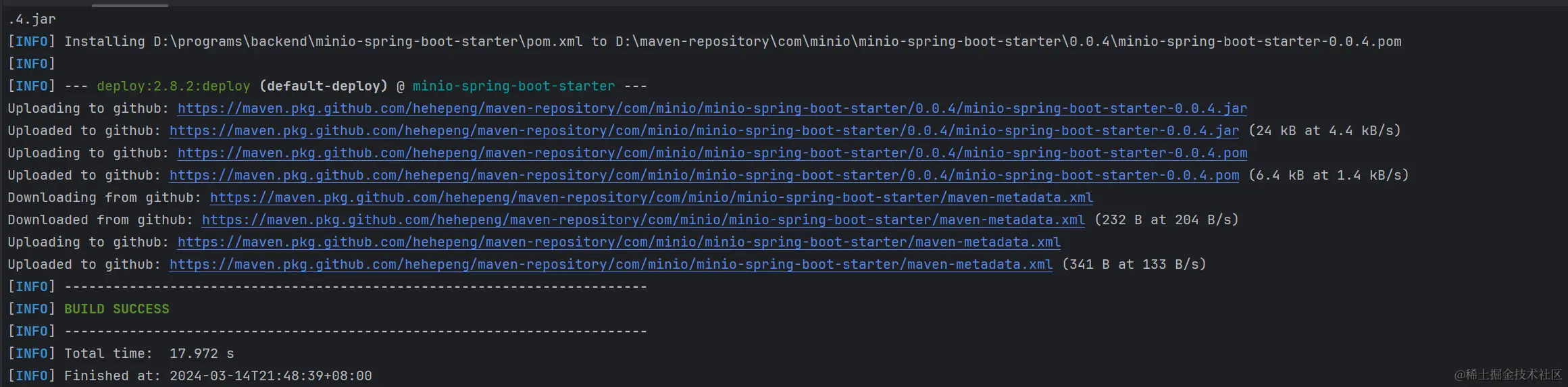This screenshot has height=387, width=1568.
Task: Click the green BUILD SUCCESS text
Action: (x=117, y=309)
